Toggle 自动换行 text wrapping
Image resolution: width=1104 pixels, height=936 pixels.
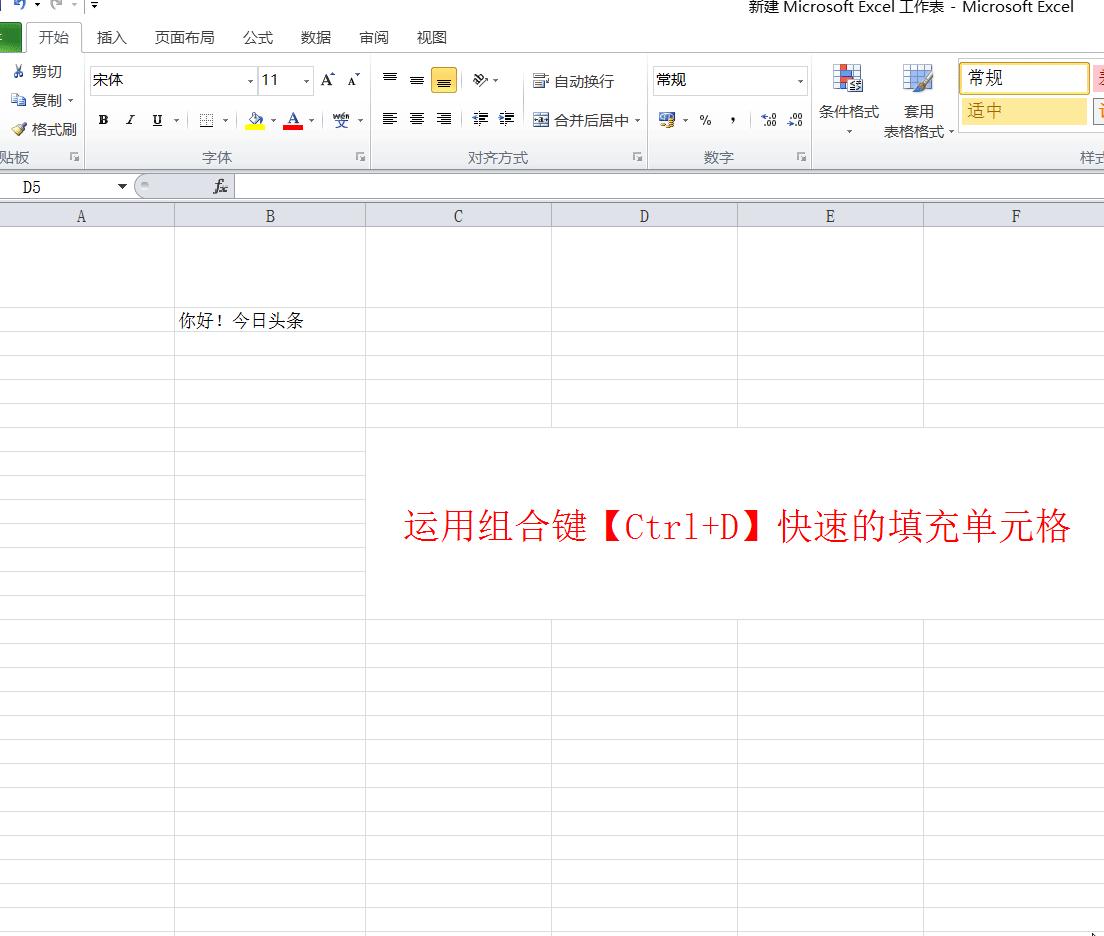coord(572,80)
